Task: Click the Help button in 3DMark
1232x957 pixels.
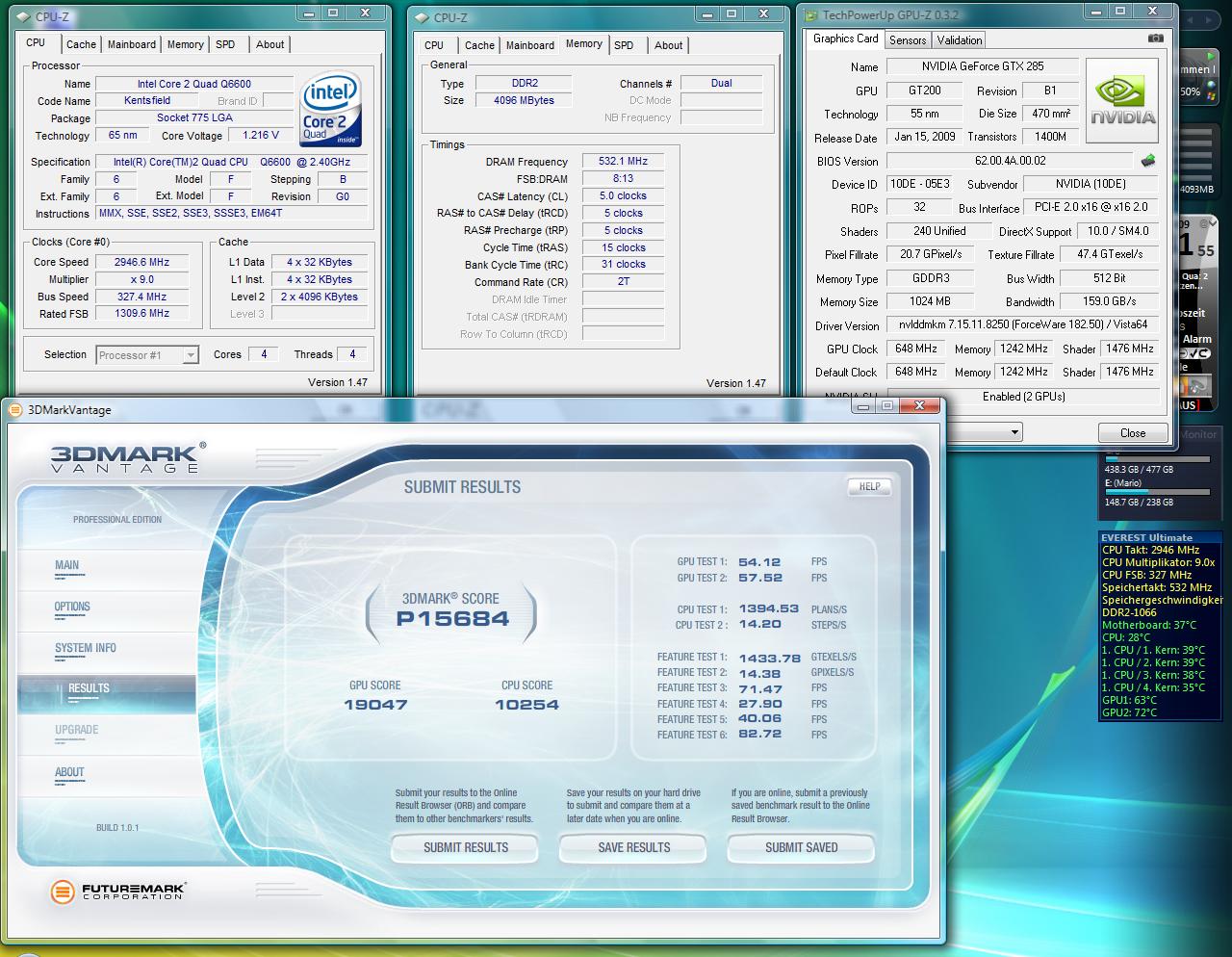Action: click(869, 486)
